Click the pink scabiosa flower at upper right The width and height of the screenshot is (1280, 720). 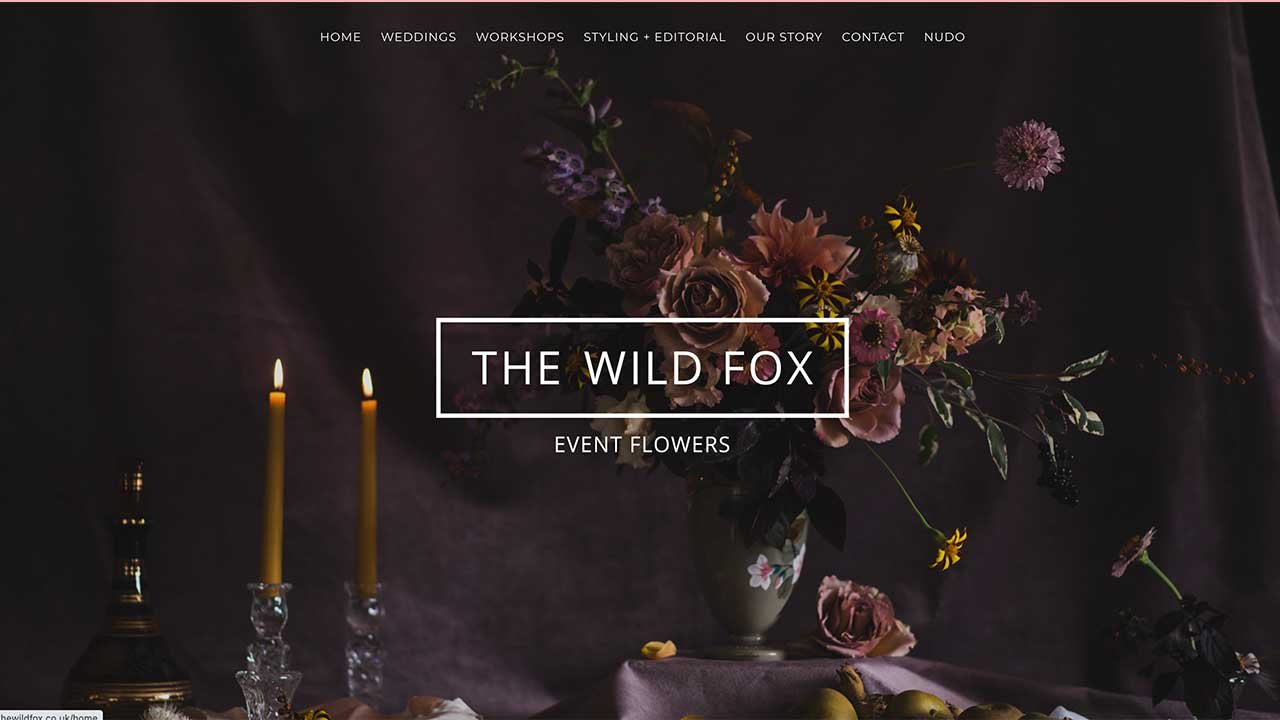click(x=1028, y=155)
